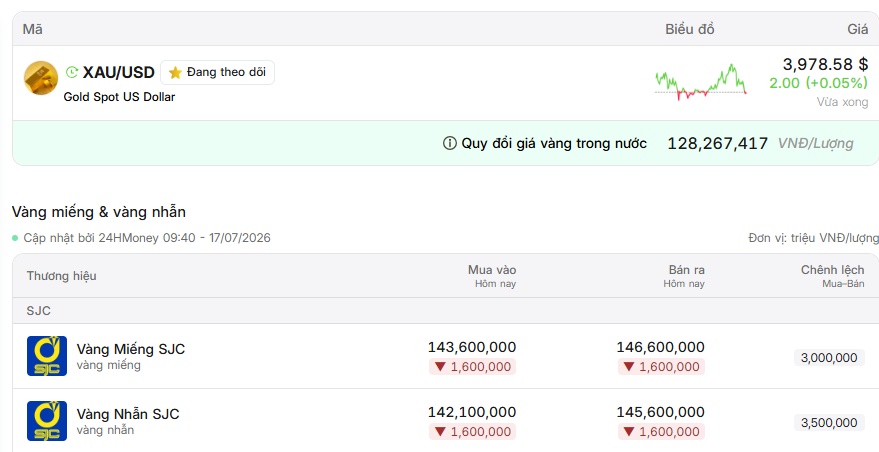Open the Vàng Nhẫn SJC product link
The height and width of the screenshot is (452, 879).
(128, 414)
